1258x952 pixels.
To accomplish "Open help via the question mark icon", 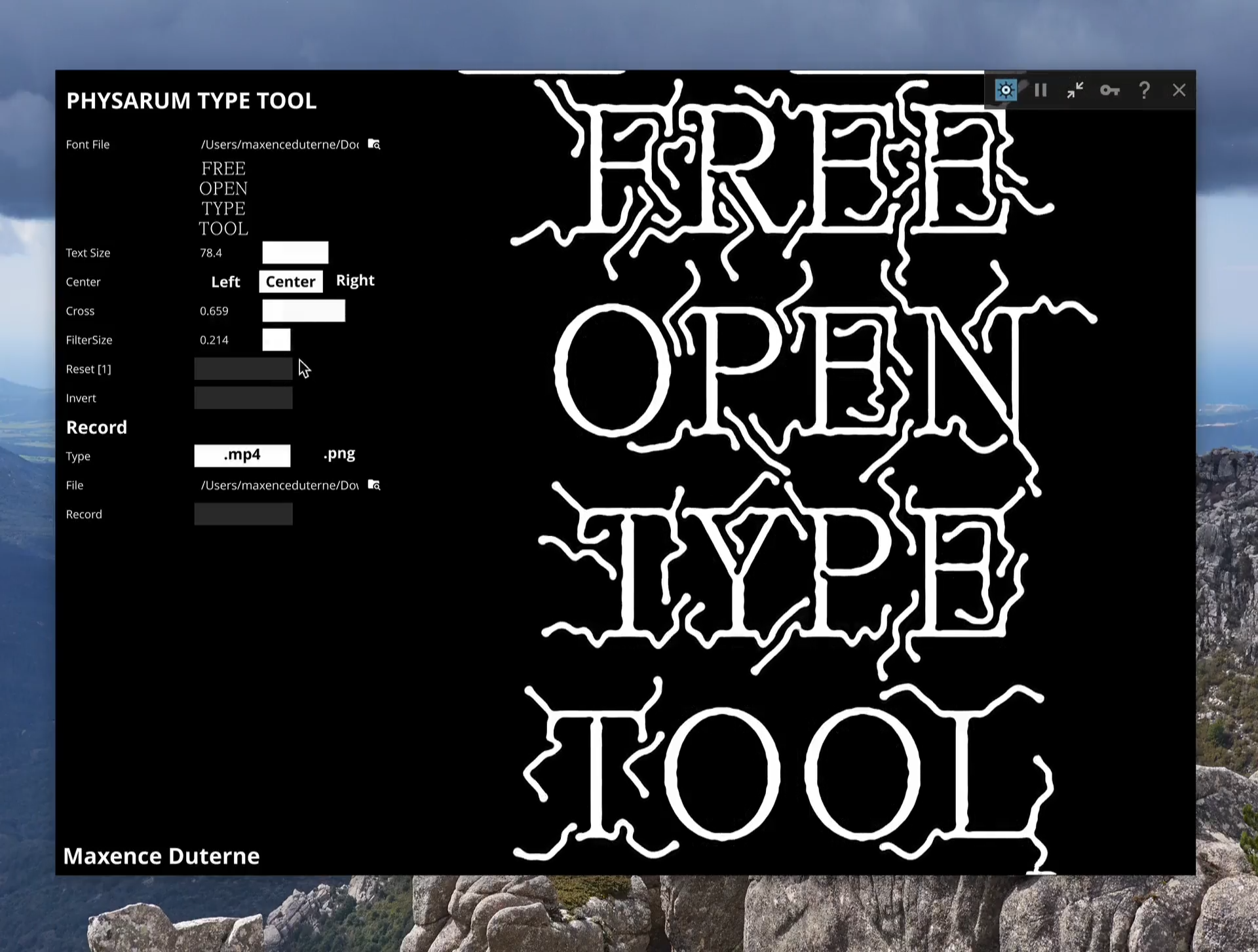I will (1145, 90).
